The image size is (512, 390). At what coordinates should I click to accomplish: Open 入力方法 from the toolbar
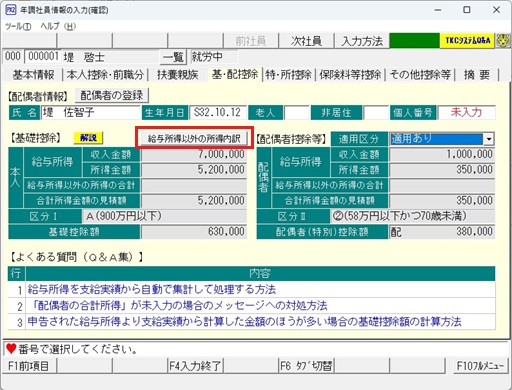tap(362, 41)
